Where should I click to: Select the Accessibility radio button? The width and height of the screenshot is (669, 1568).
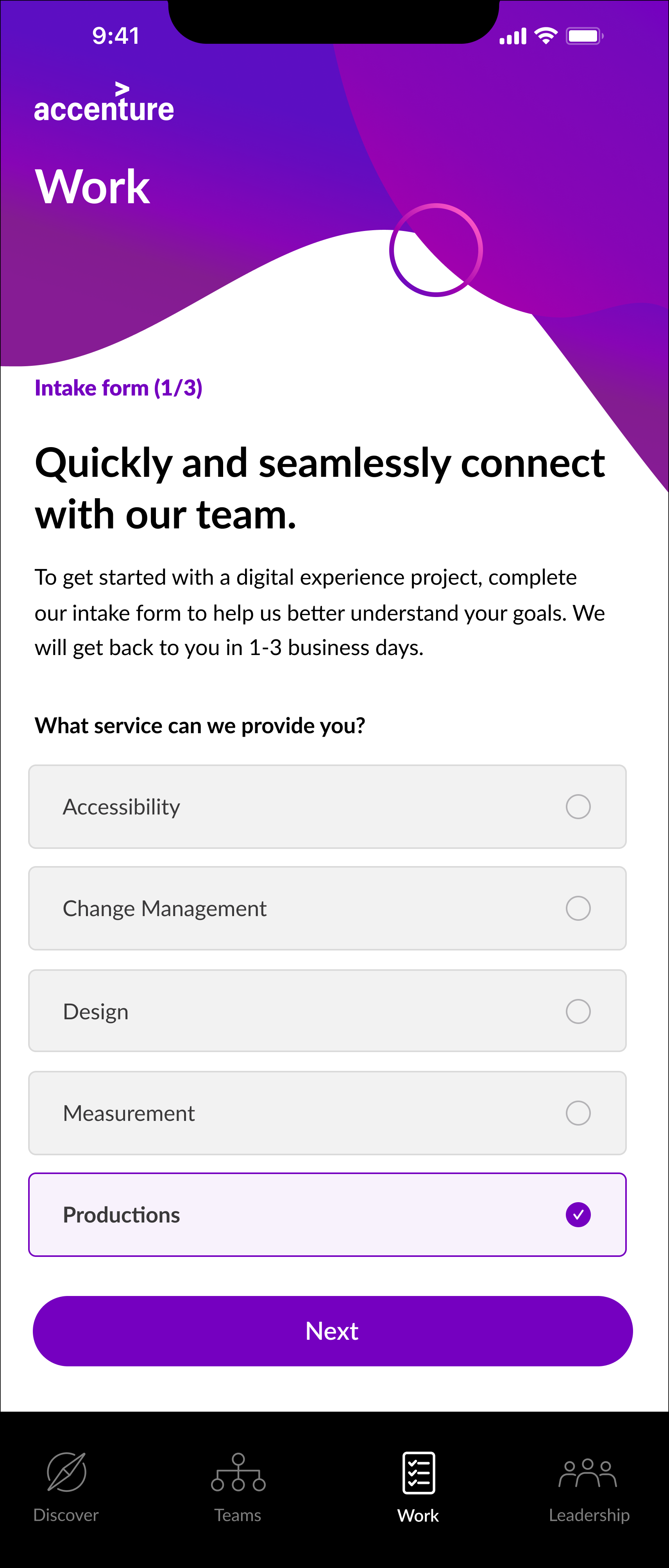(x=578, y=807)
